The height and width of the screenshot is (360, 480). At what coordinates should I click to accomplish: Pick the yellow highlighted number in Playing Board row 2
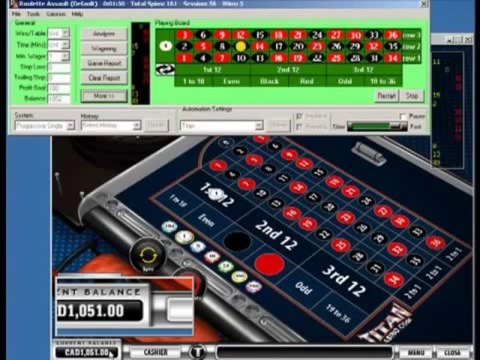(x=240, y=46)
